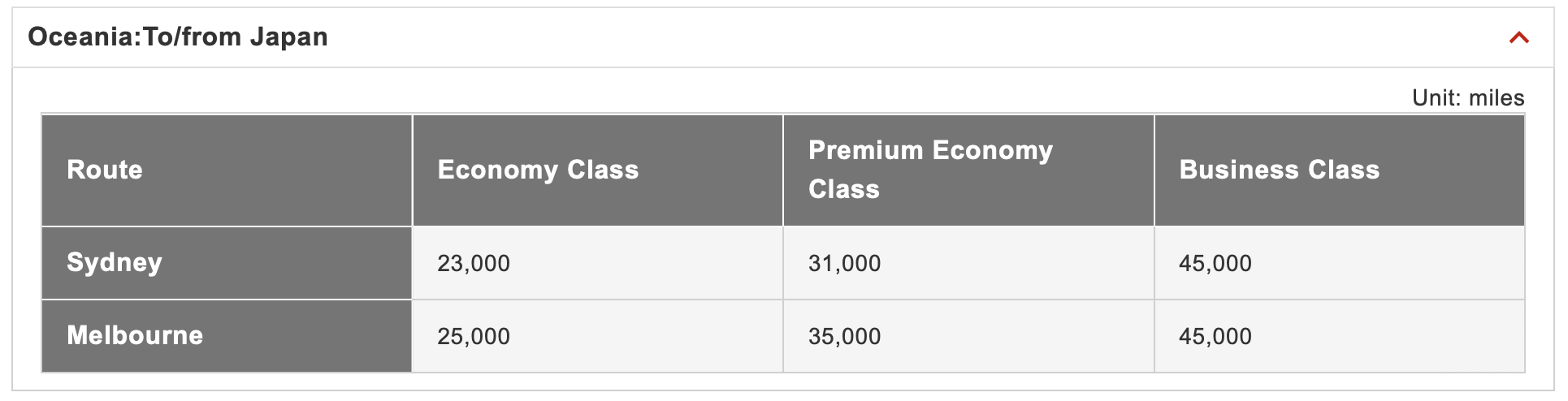The width and height of the screenshot is (1568, 401).
Task: Click Sydney Business Class 45,000 cell
Action: [1215, 263]
